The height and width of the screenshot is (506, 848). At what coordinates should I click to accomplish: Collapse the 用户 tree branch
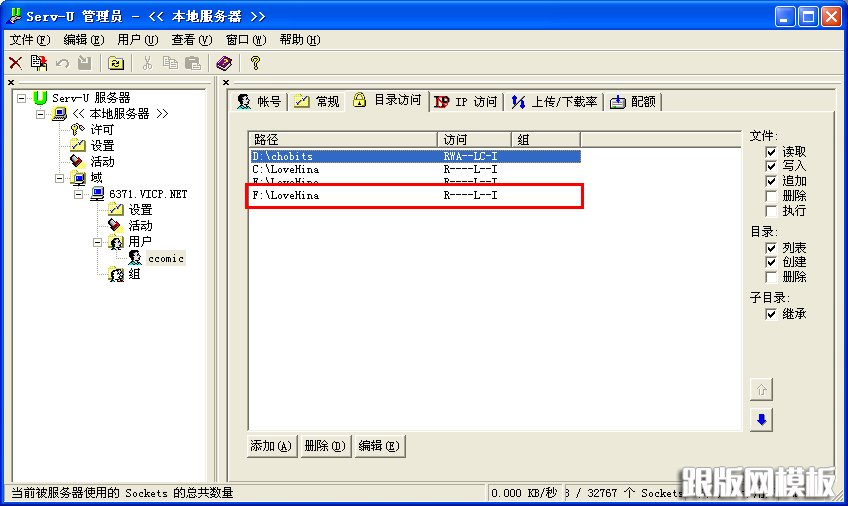[x=97, y=242]
